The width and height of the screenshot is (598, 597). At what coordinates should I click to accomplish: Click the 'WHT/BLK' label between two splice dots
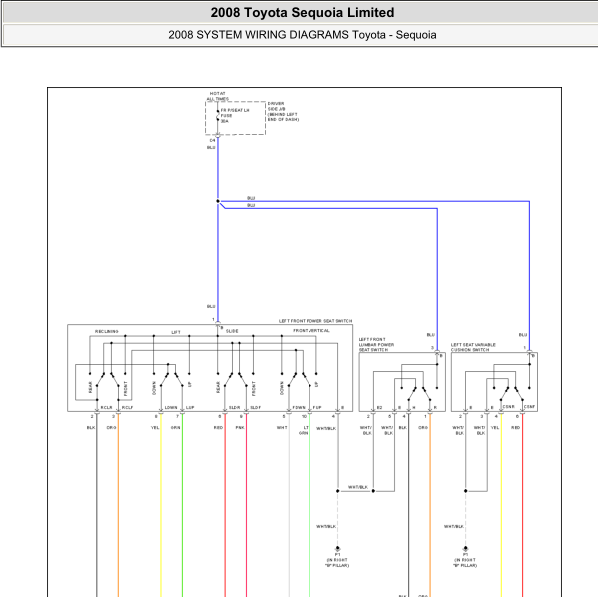coord(358,487)
